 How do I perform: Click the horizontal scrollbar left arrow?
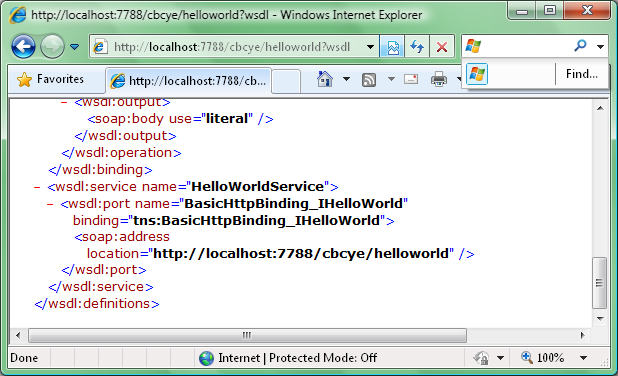(18, 335)
